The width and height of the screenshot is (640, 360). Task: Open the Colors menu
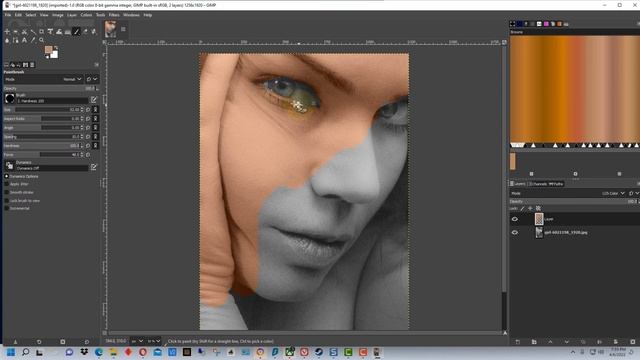click(86, 15)
